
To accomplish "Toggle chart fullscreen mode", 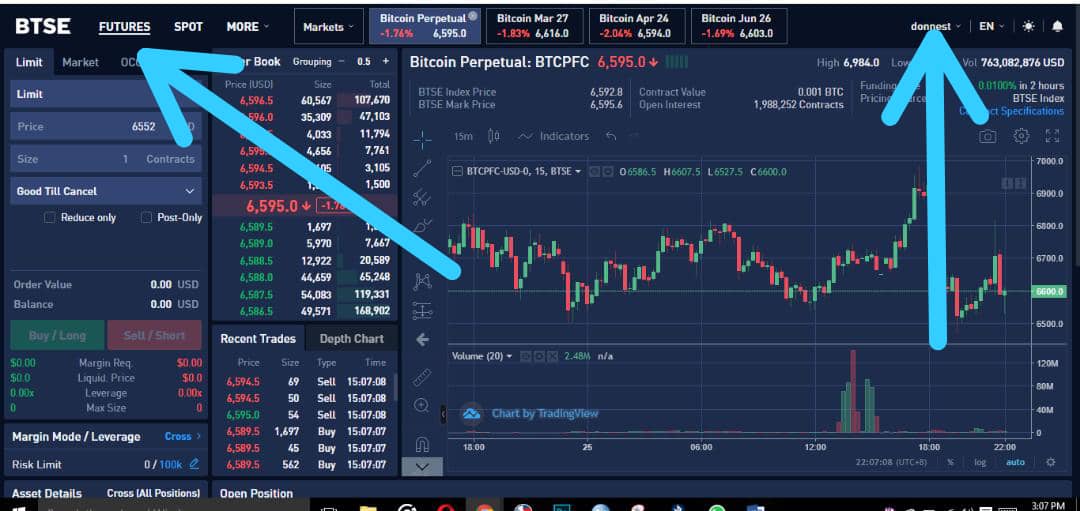I will 1052,136.
